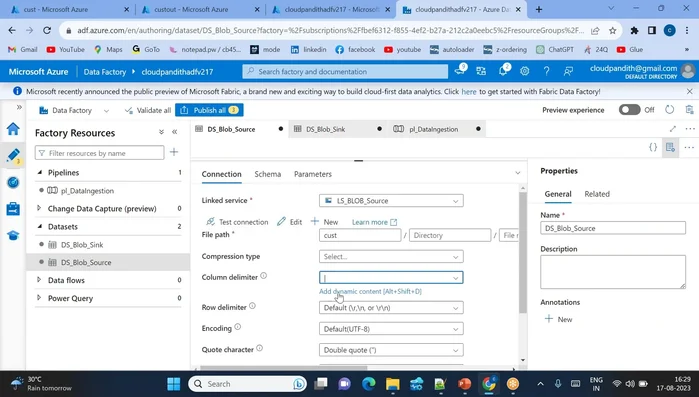This screenshot has width=699, height=397.
Task: Click info icon beside Column delimiter
Action: point(263,276)
